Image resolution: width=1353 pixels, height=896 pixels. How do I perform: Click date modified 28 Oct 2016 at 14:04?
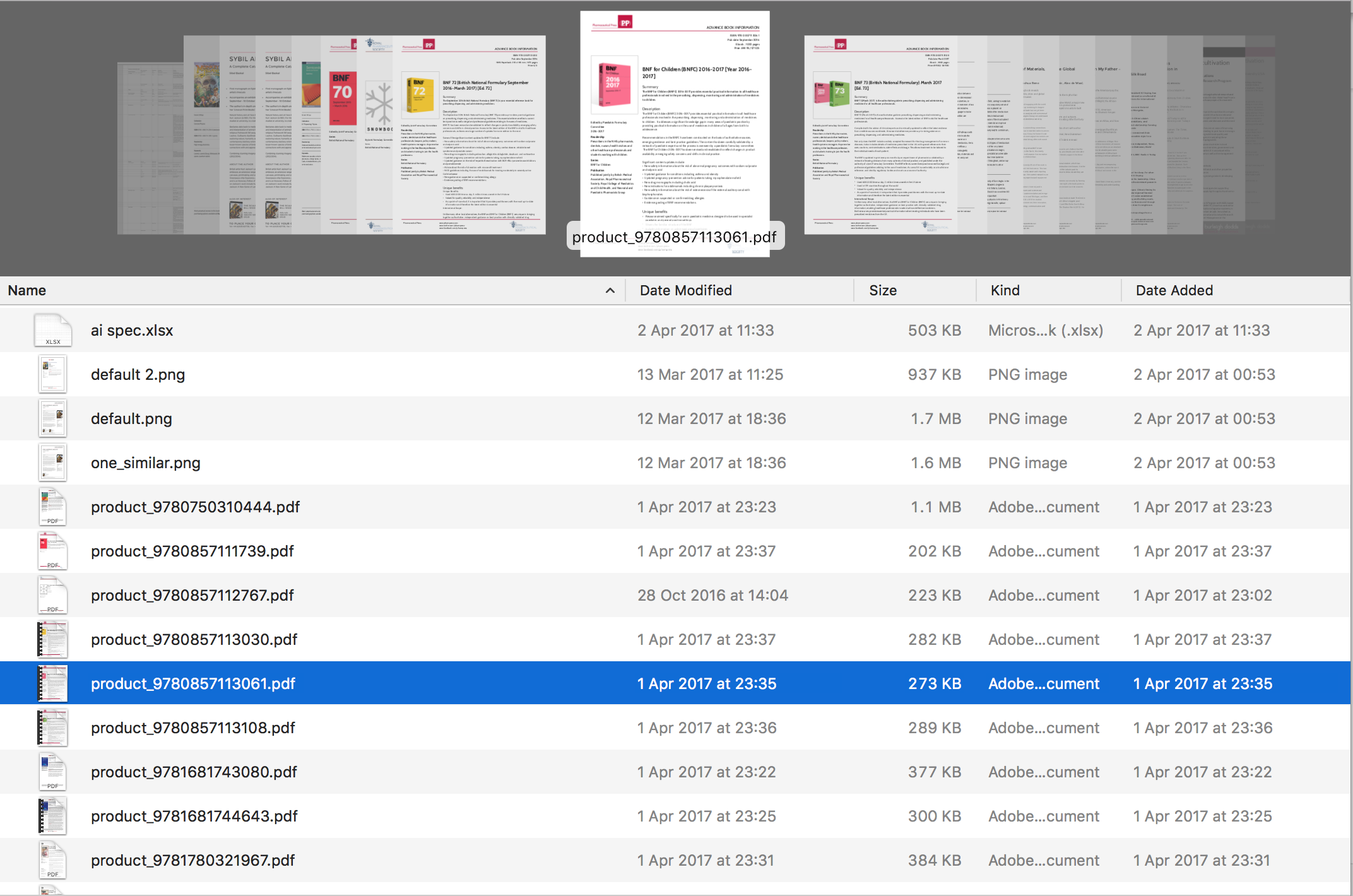click(712, 595)
